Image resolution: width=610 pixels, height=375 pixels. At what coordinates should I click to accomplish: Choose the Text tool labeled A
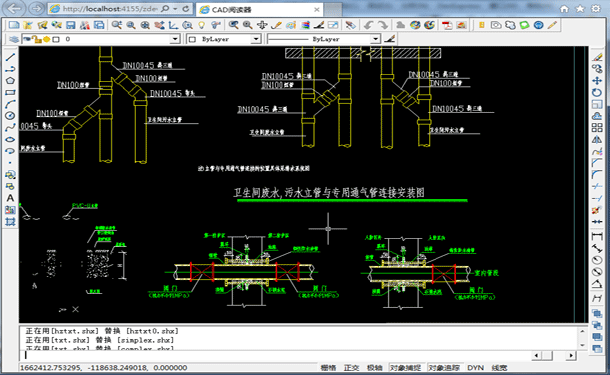point(10,198)
